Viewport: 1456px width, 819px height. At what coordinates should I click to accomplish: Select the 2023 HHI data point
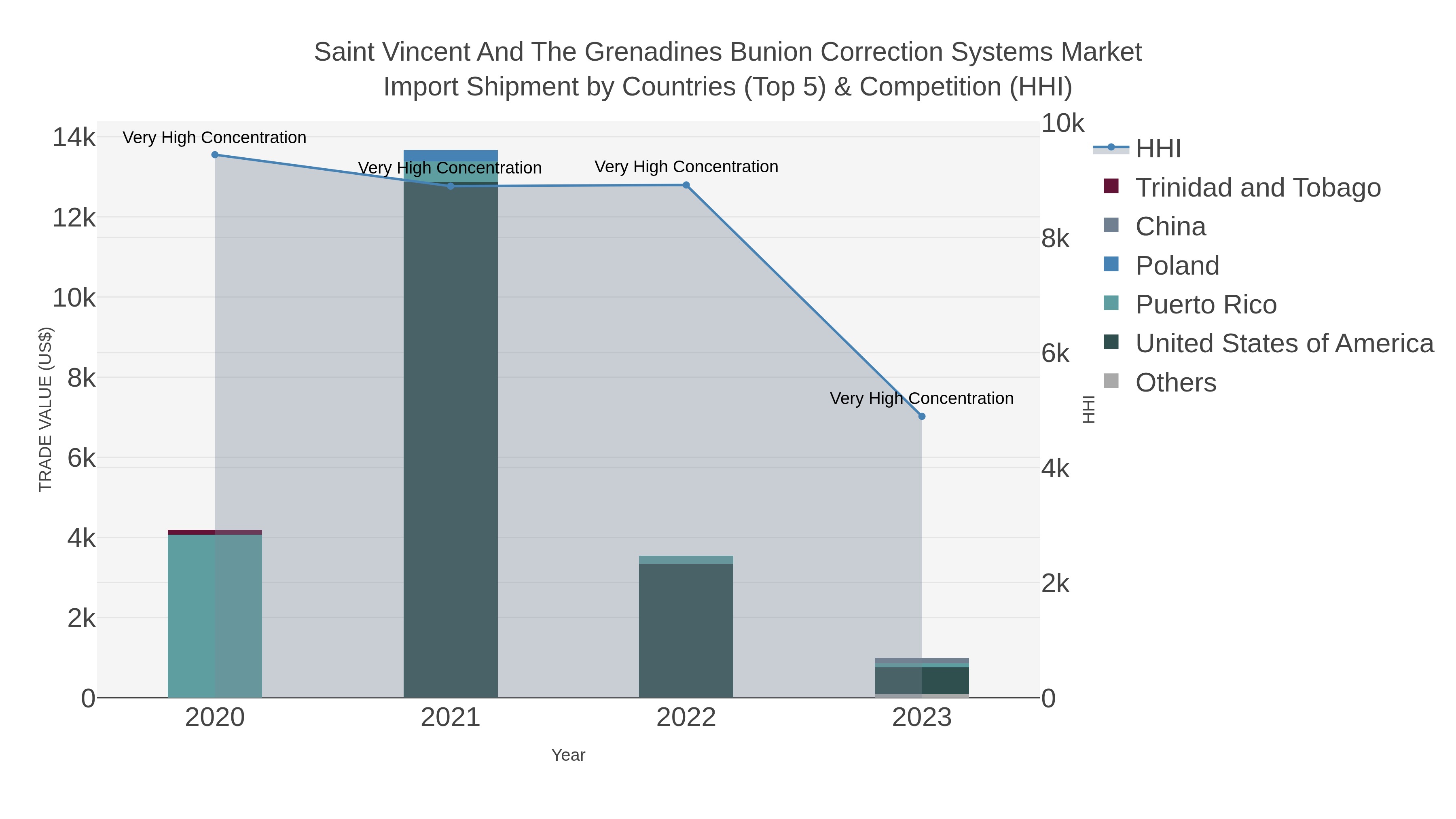922,417
